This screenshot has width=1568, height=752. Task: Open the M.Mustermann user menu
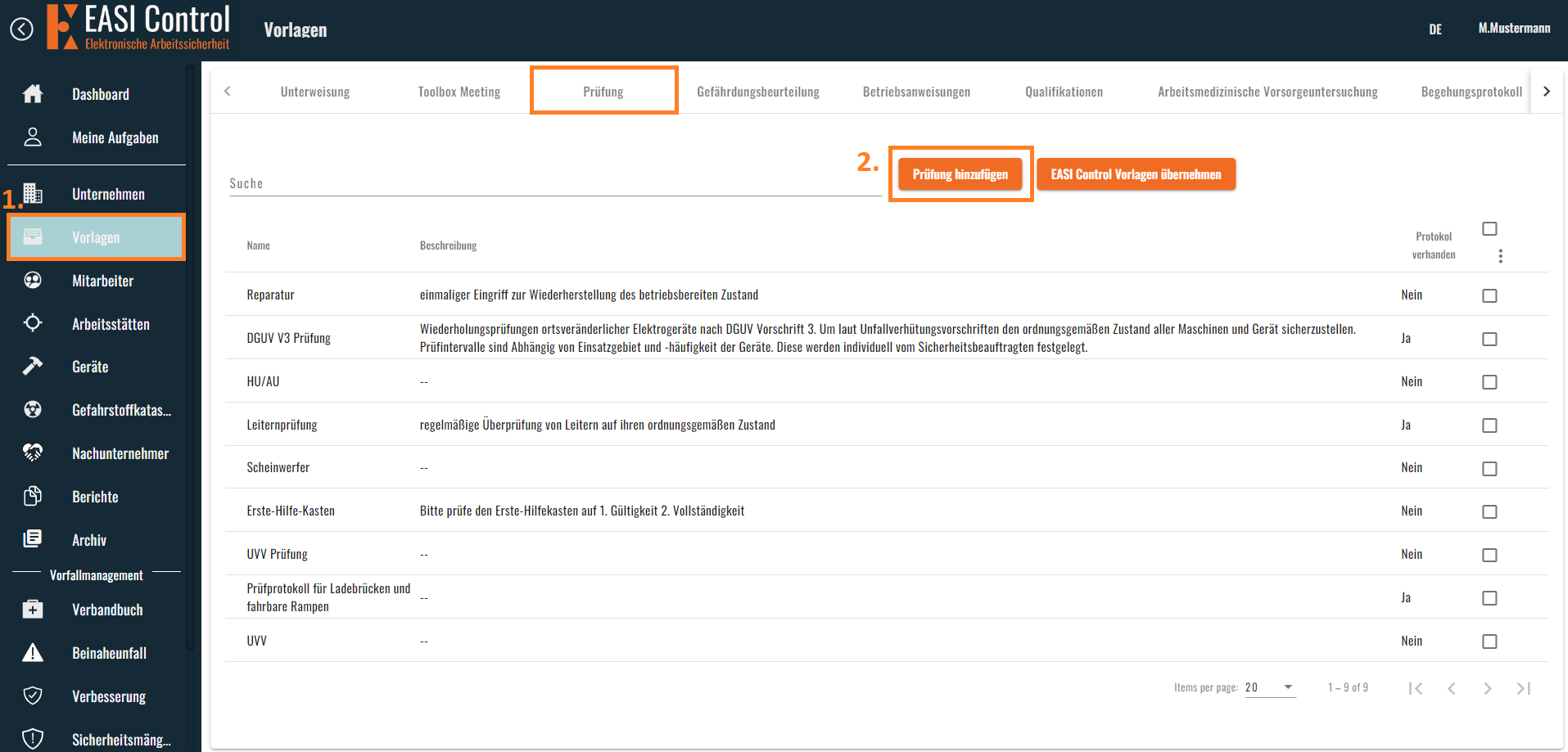coord(1514,29)
